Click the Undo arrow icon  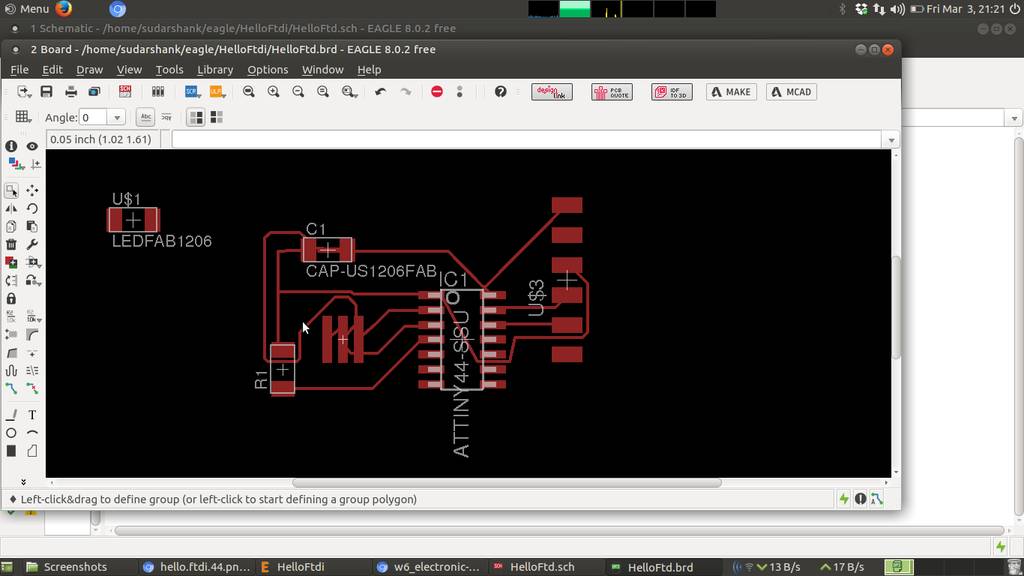point(380,92)
